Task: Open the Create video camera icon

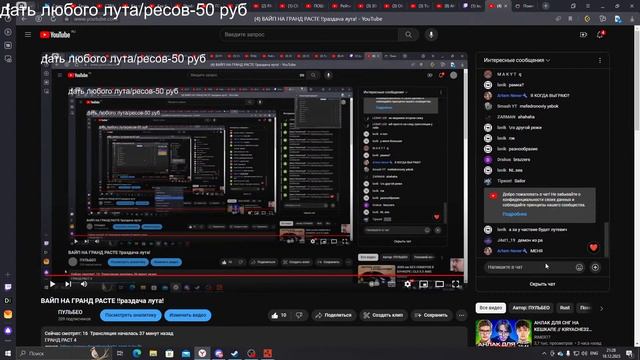Action: pyautogui.click(x=583, y=35)
